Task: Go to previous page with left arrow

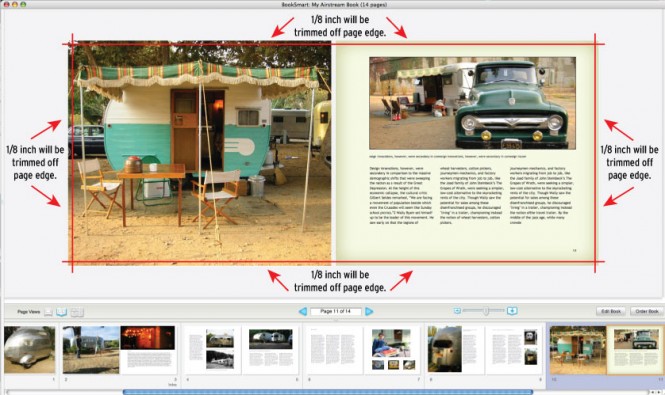Action: (x=303, y=311)
